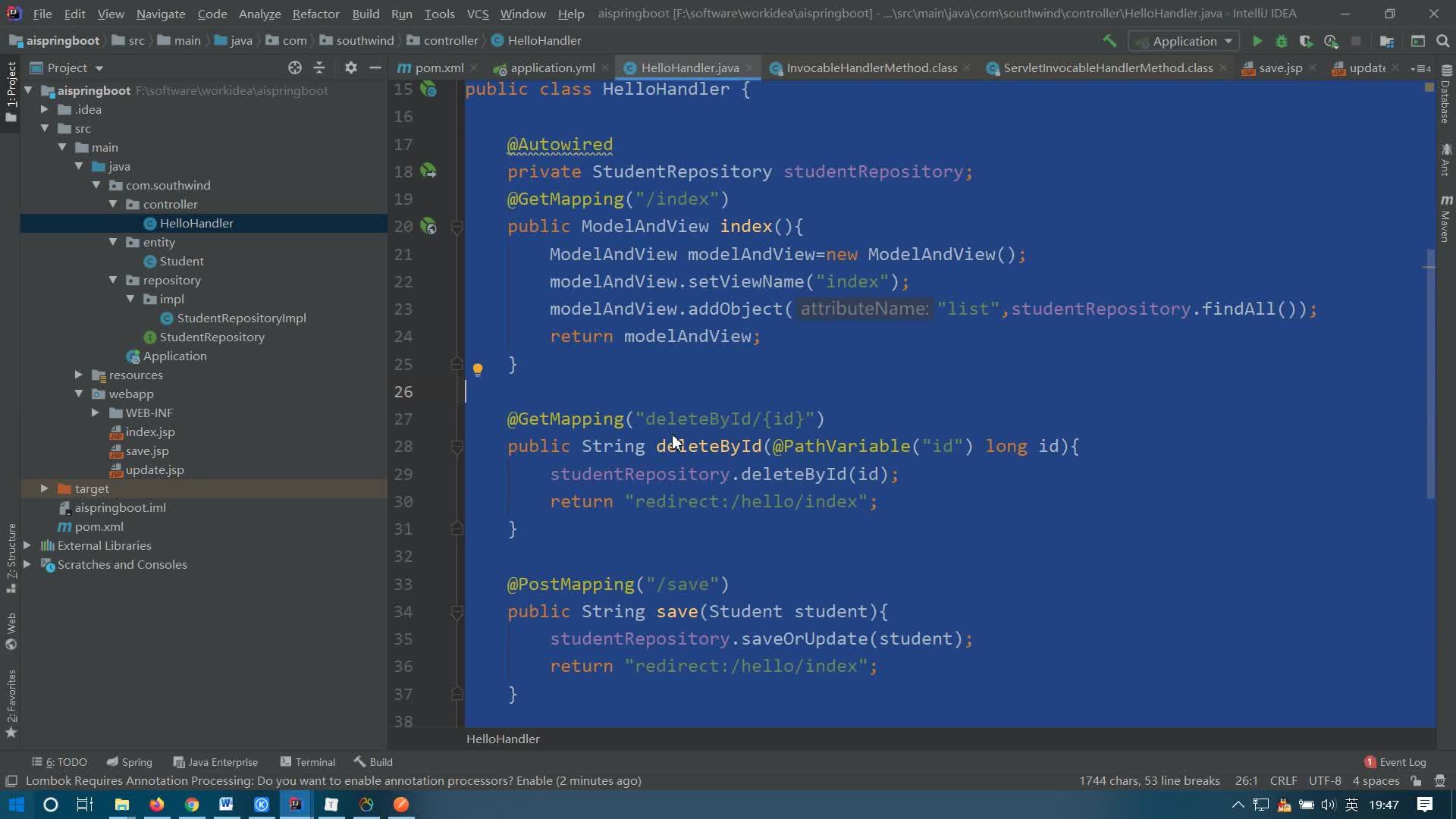Fold the save method at line 34

click(x=457, y=612)
